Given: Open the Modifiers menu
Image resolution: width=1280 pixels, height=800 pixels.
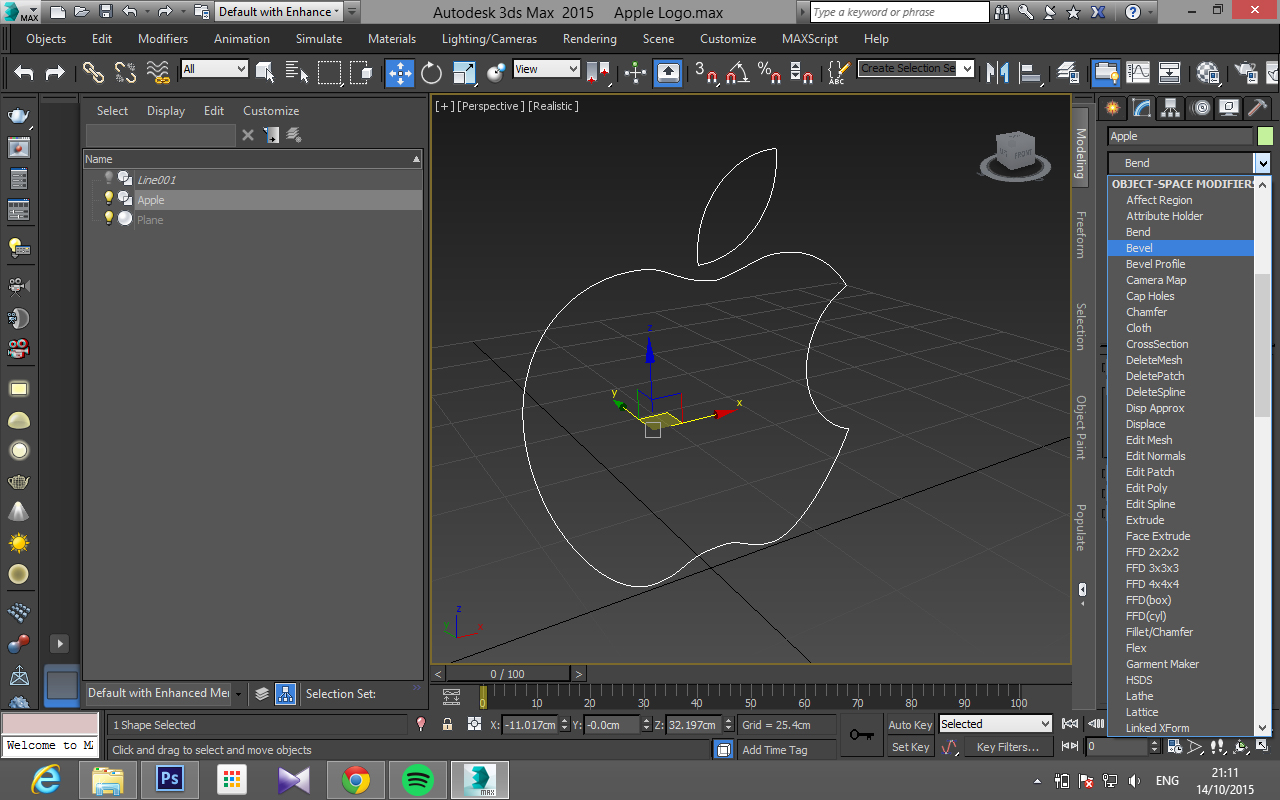Looking at the screenshot, I should tap(163, 39).
